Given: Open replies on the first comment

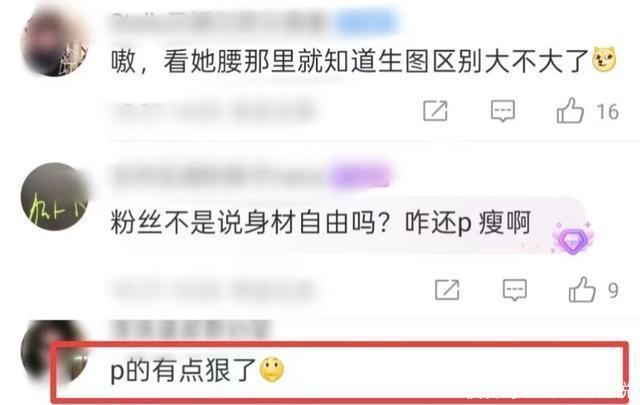Looking at the screenshot, I should pyautogui.click(x=502, y=111).
